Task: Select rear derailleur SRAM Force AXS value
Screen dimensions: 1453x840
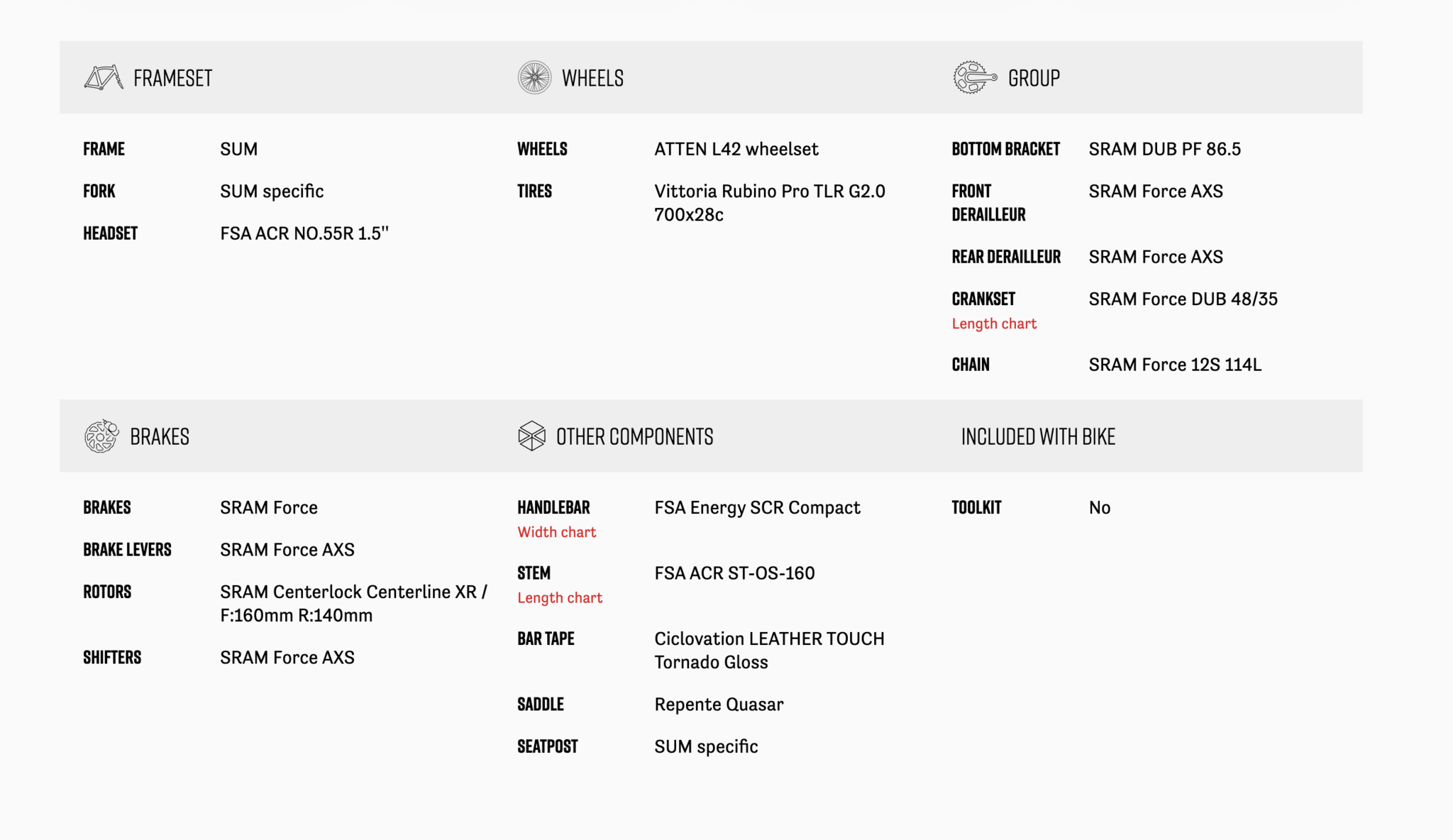Action: 1156,257
